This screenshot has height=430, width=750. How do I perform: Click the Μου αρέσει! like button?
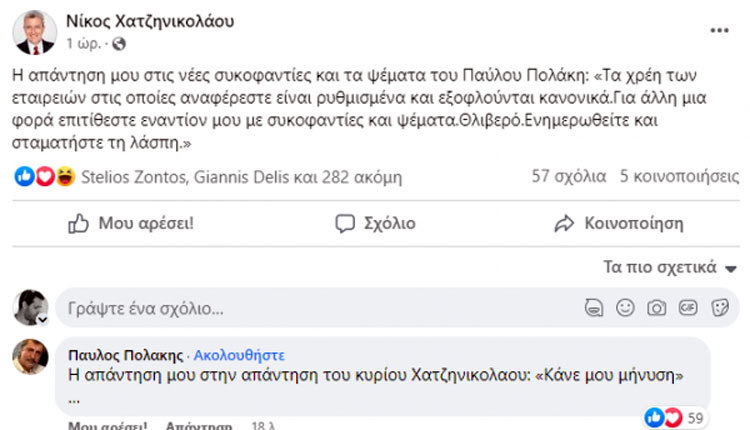tap(131, 223)
